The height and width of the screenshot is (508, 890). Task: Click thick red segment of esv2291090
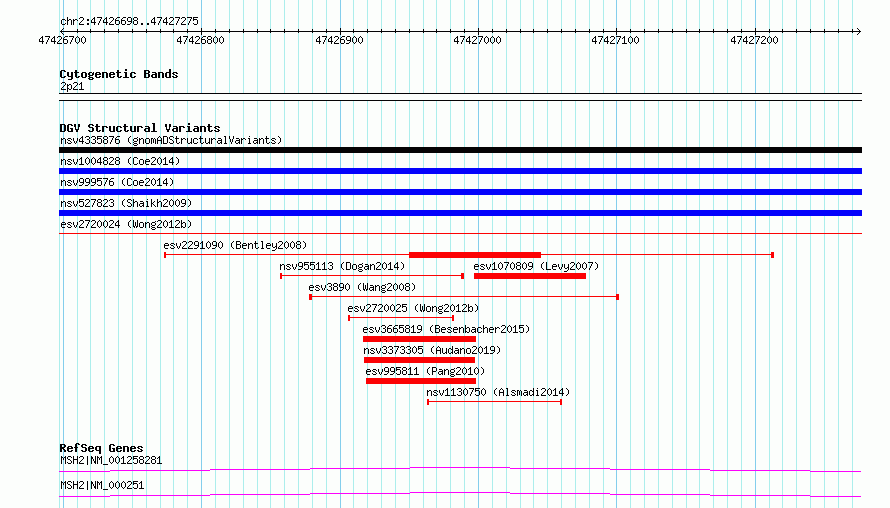(475, 255)
